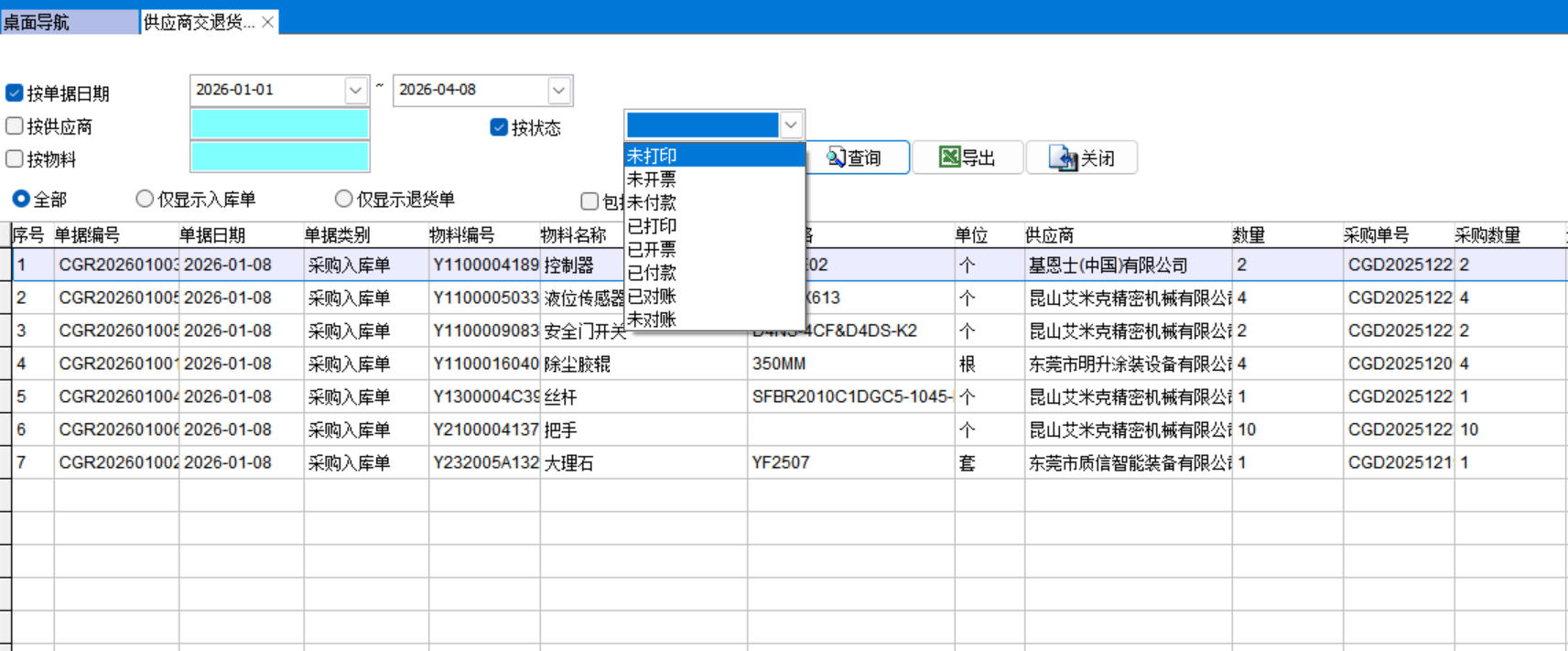Enable the 按供应商 checkbox
1568x651 pixels.
pyautogui.click(x=15, y=126)
